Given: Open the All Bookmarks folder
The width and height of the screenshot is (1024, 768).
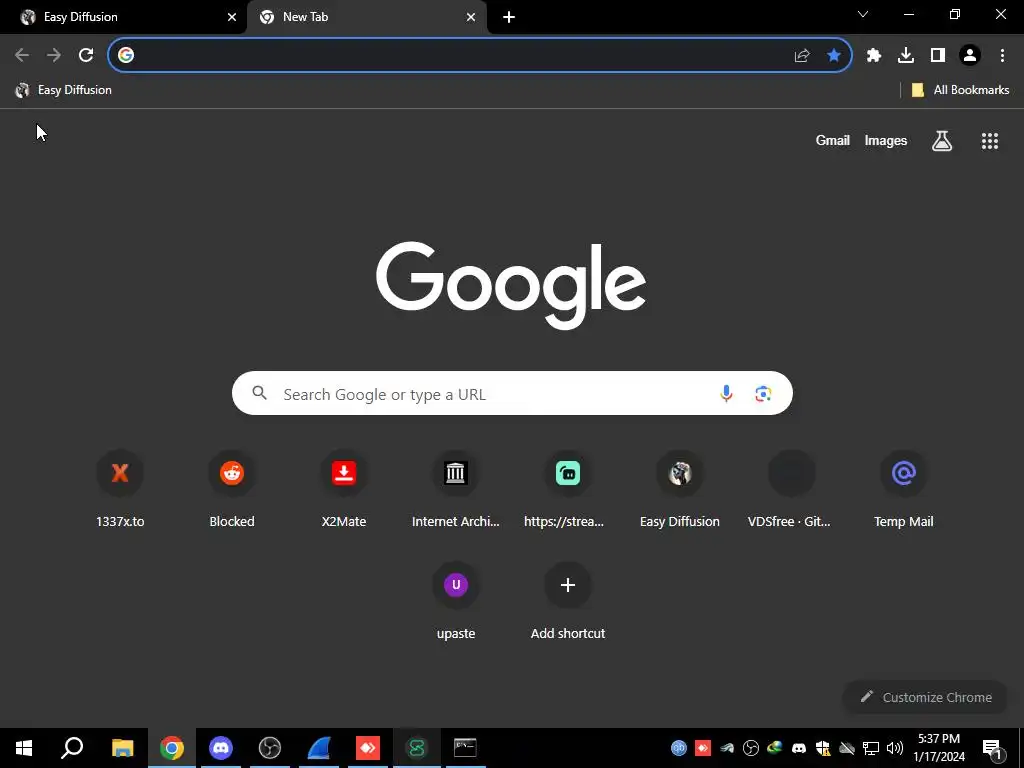Looking at the screenshot, I should [960, 90].
